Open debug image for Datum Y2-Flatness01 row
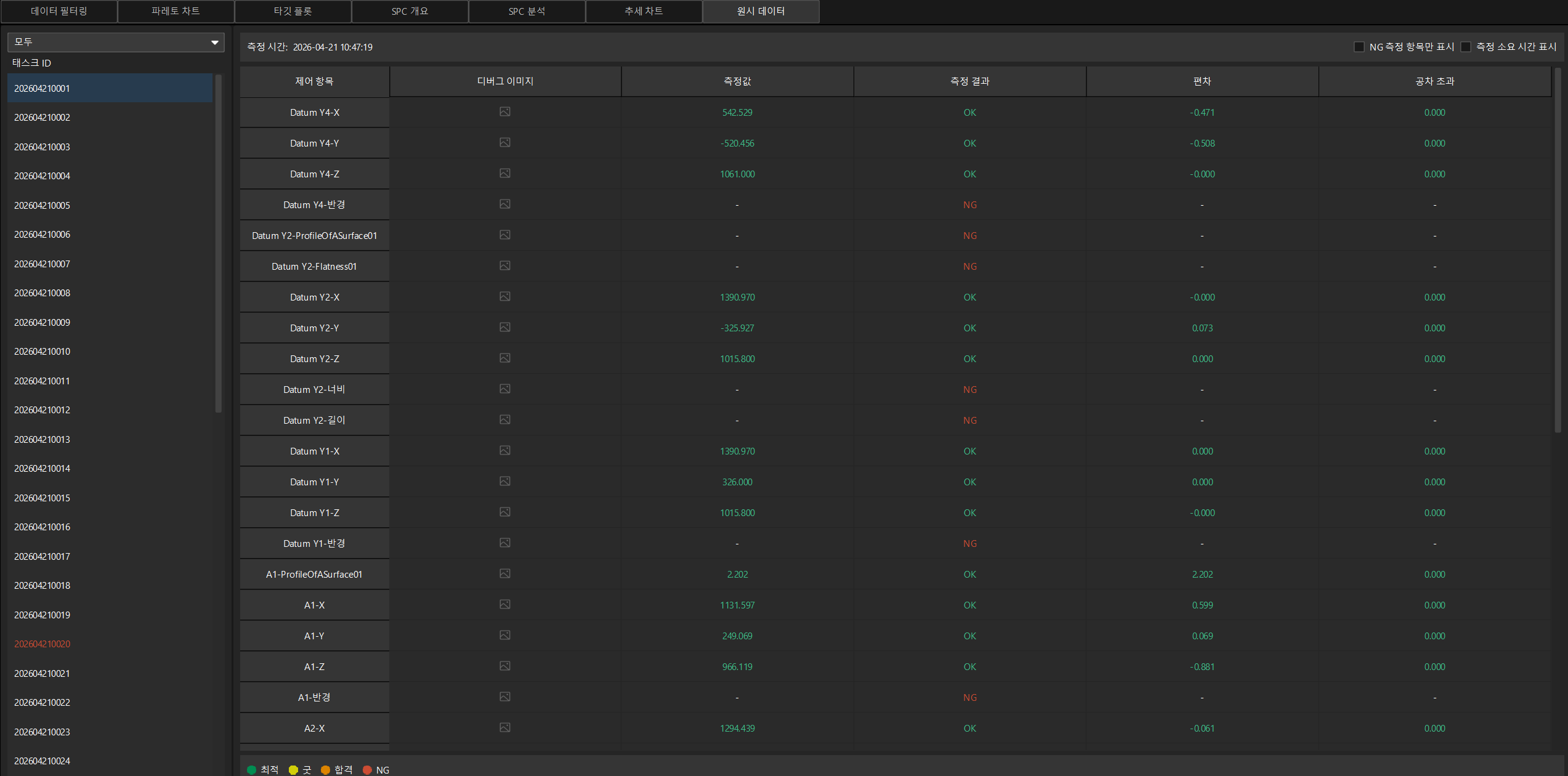1568x776 pixels. [x=504, y=265]
